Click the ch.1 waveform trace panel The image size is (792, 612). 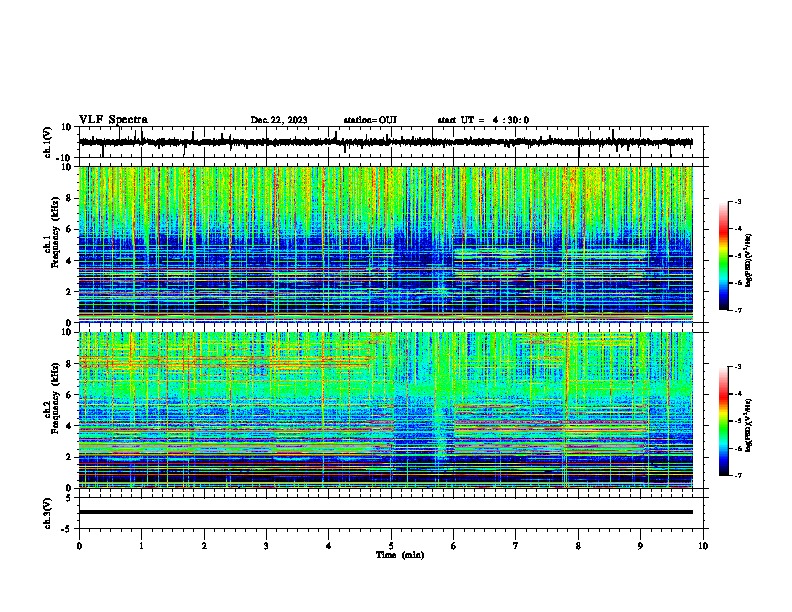(391, 142)
